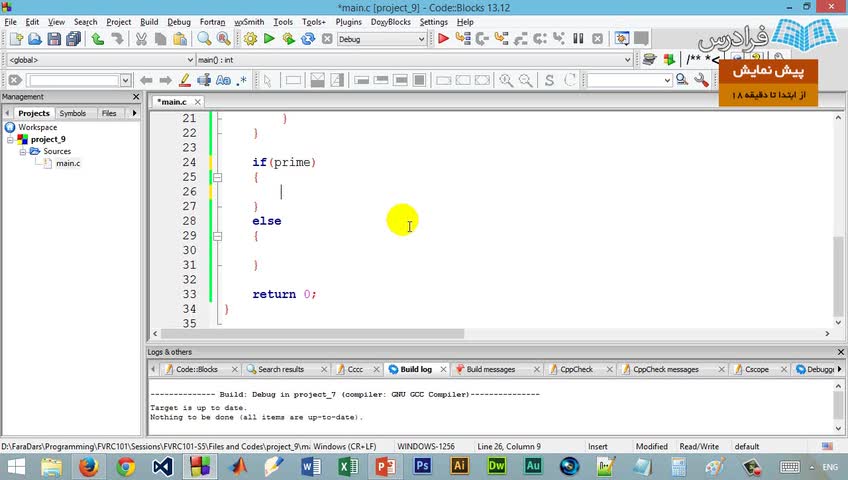Click the Run to cursor debug icon
This screenshot has height=480, width=848.
pos(463,39)
